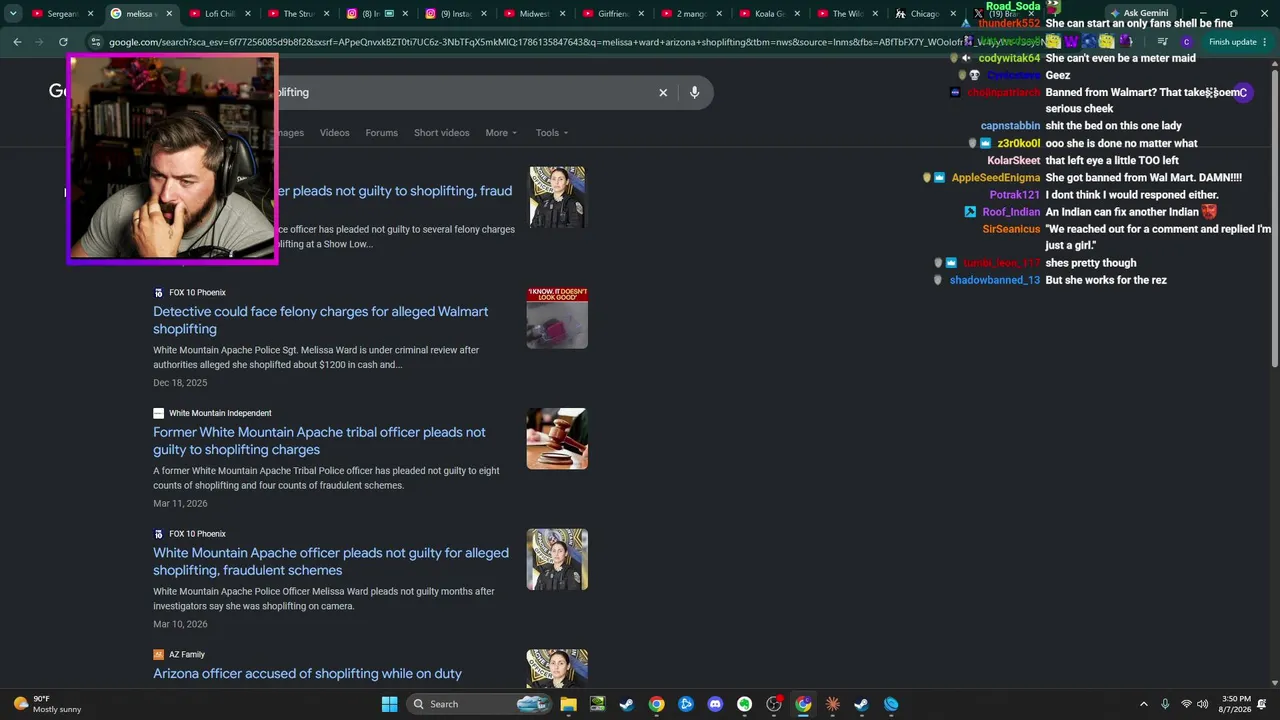Click the page vertical scrollbar
1280x720 pixels.
click(1273, 220)
